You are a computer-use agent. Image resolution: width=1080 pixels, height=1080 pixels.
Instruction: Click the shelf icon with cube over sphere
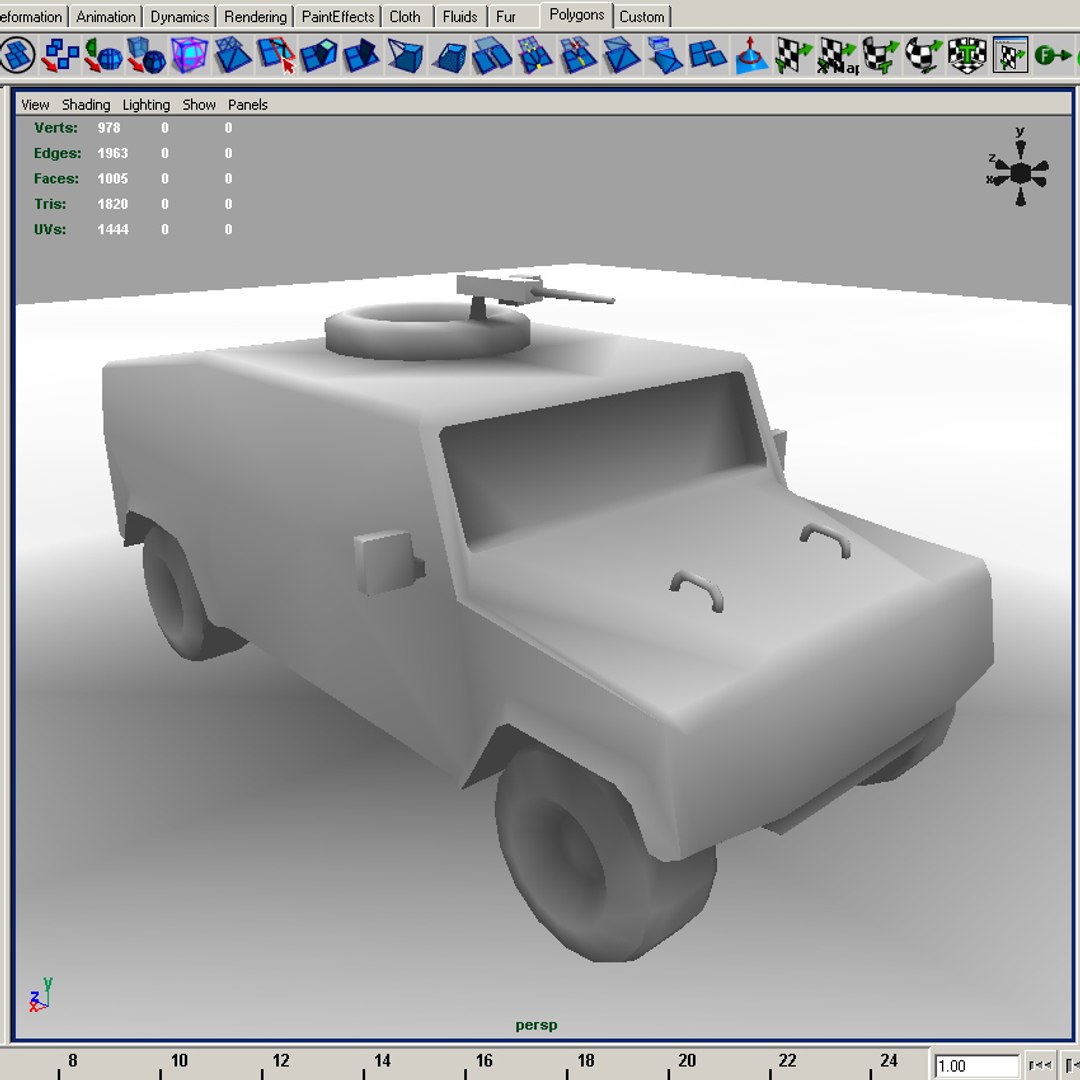[x=146, y=55]
